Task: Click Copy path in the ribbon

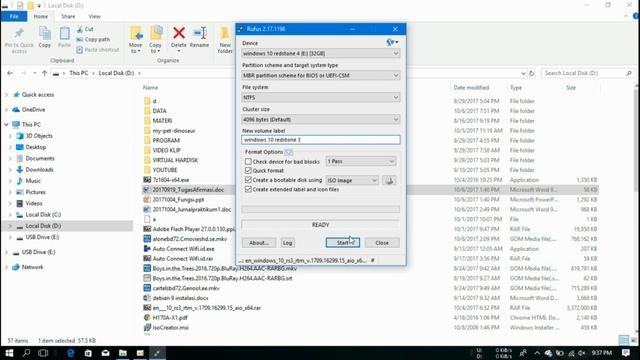Action: click(93, 40)
